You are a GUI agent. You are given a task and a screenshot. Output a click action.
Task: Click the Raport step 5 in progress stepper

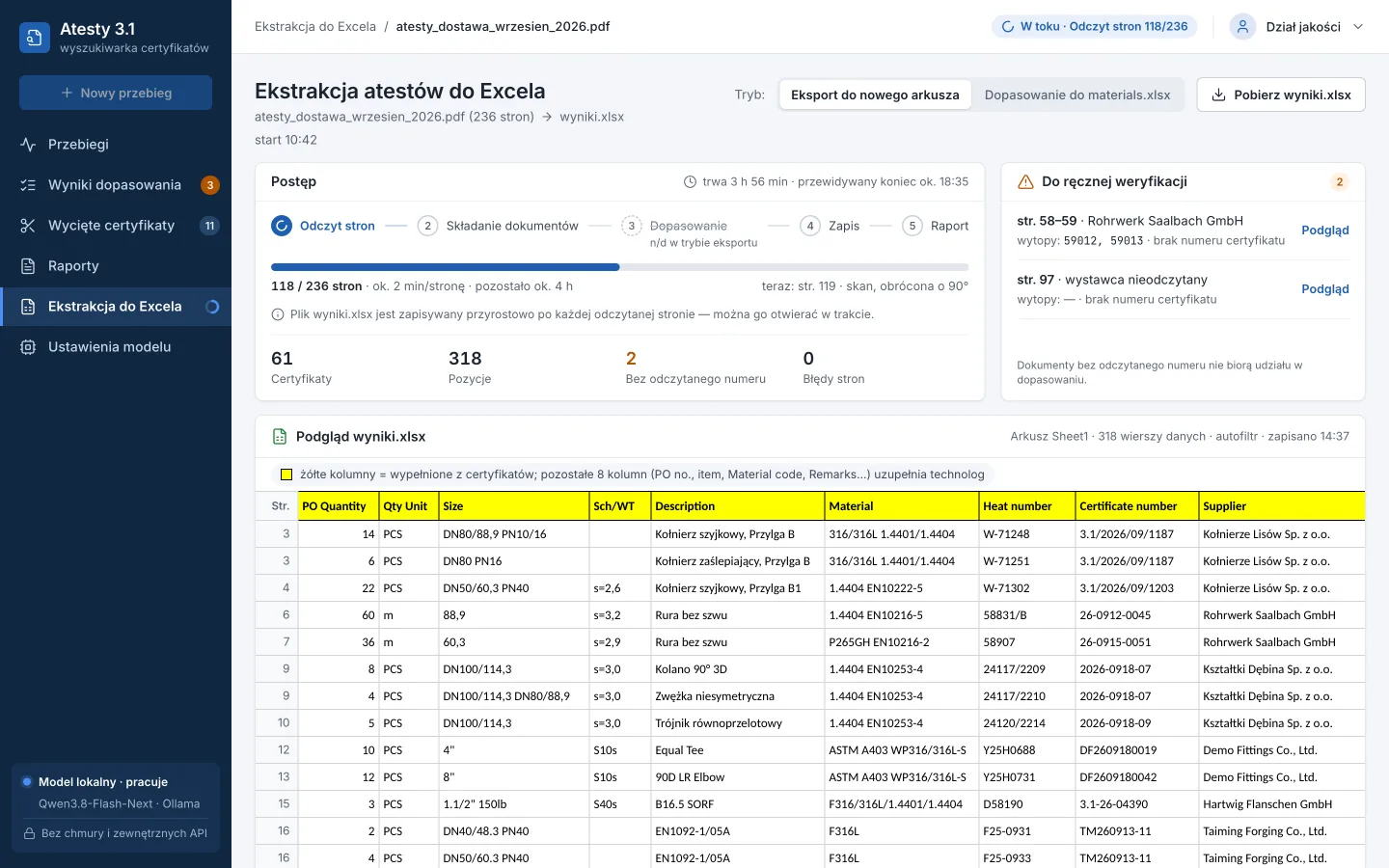[936, 226]
